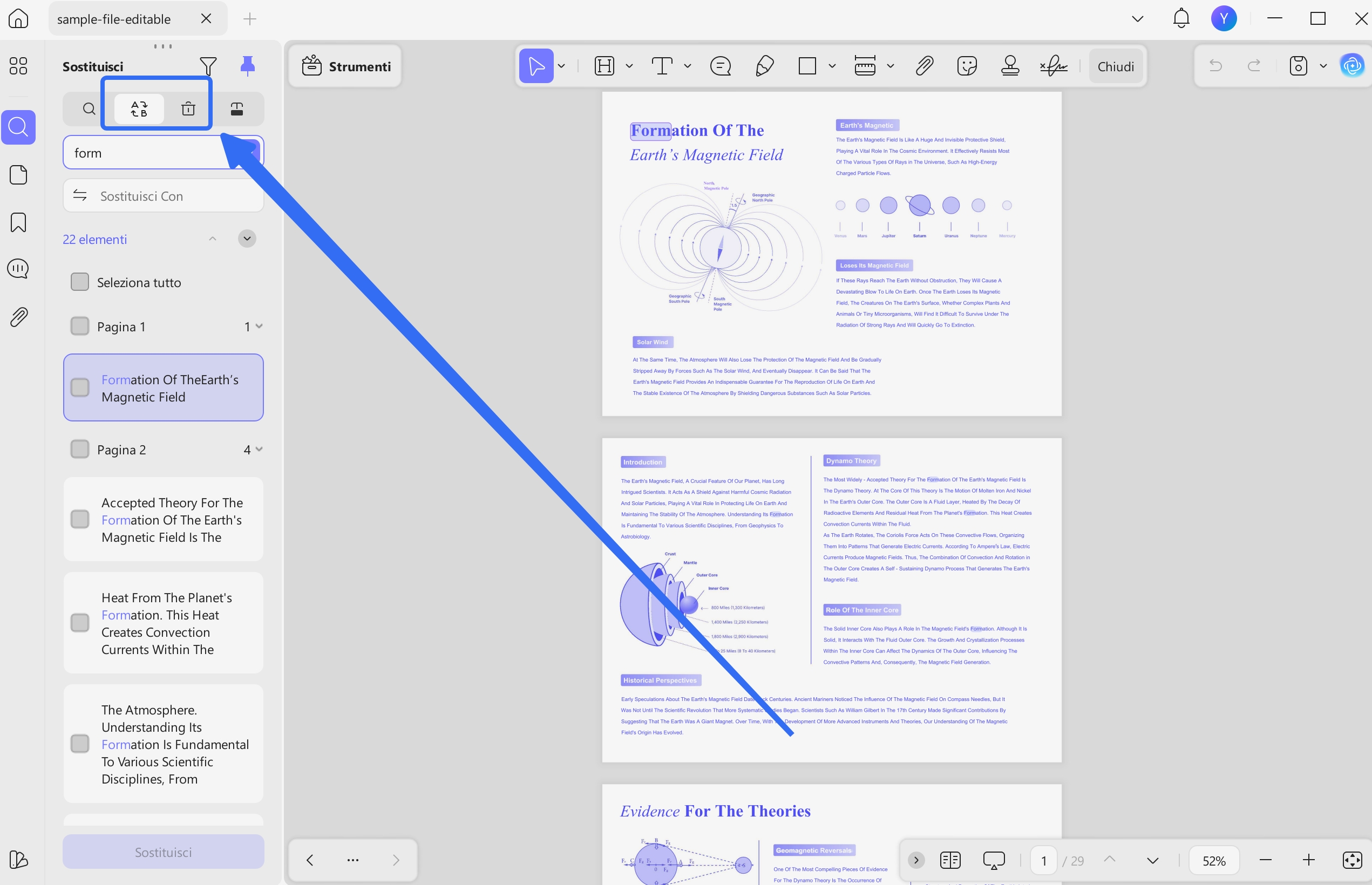Screen dimensions: 1372x885
Task: Click the Chiudi button
Action: [x=1115, y=66]
